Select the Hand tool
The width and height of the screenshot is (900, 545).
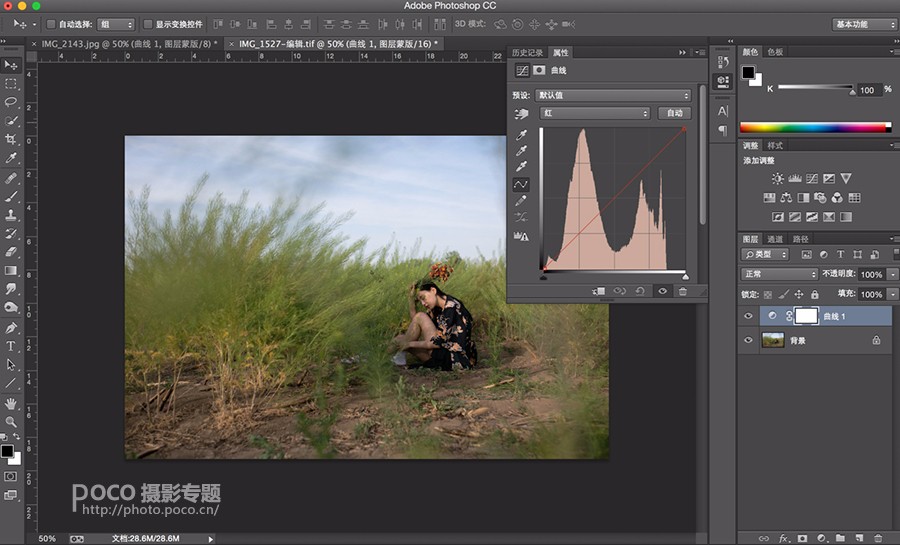pyautogui.click(x=11, y=403)
